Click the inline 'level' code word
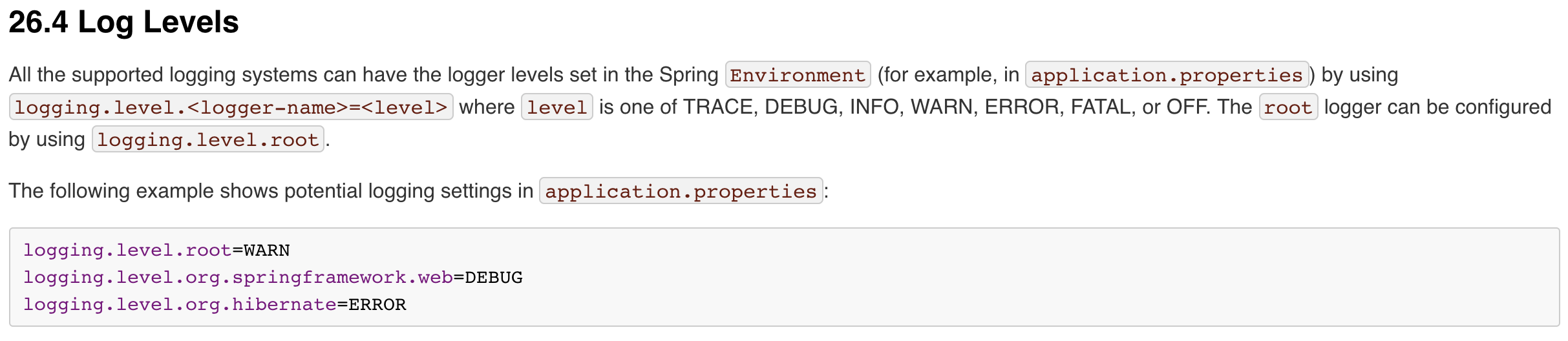1568x341 pixels. 556,107
